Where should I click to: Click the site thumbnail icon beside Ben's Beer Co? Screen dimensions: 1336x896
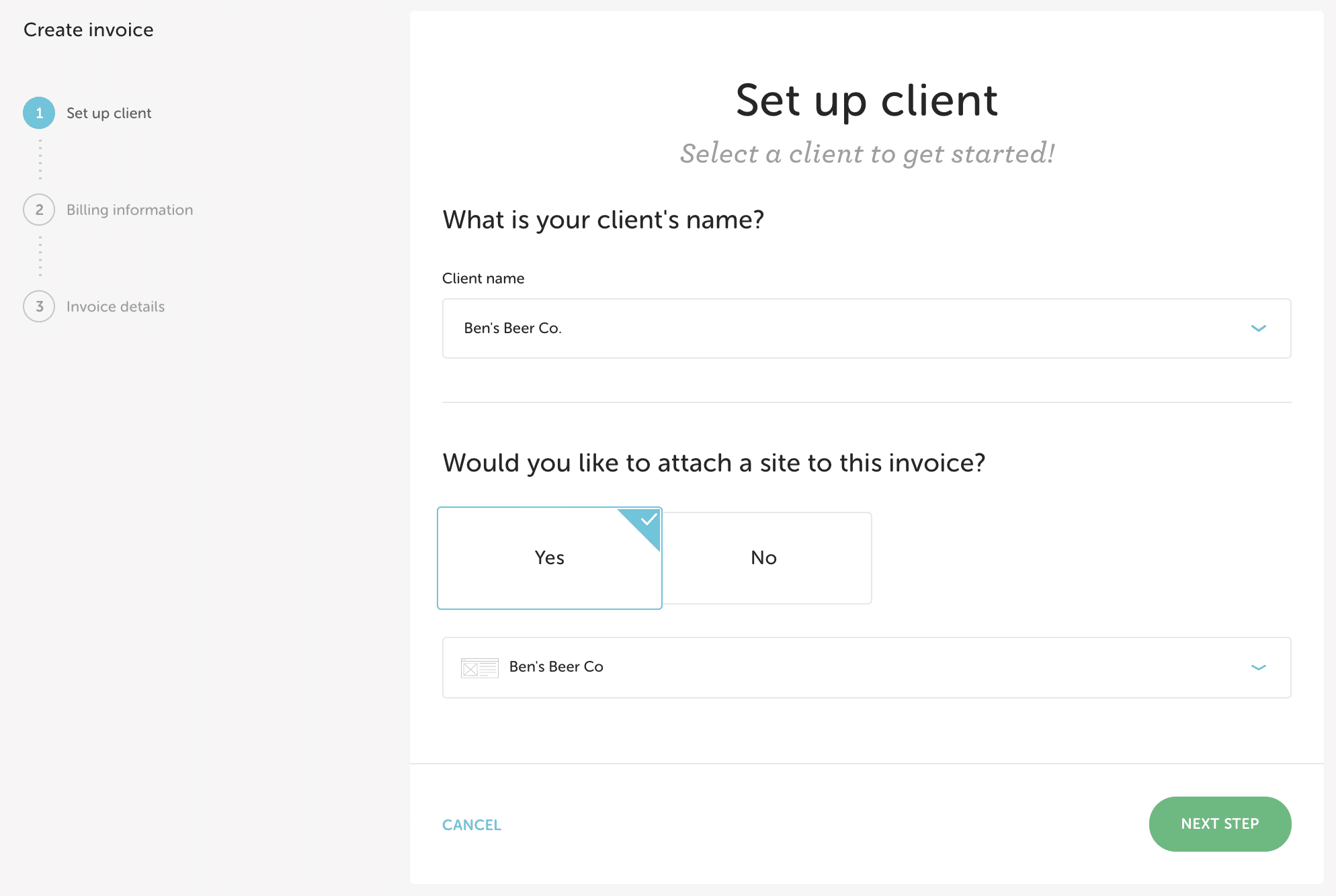tap(479, 668)
